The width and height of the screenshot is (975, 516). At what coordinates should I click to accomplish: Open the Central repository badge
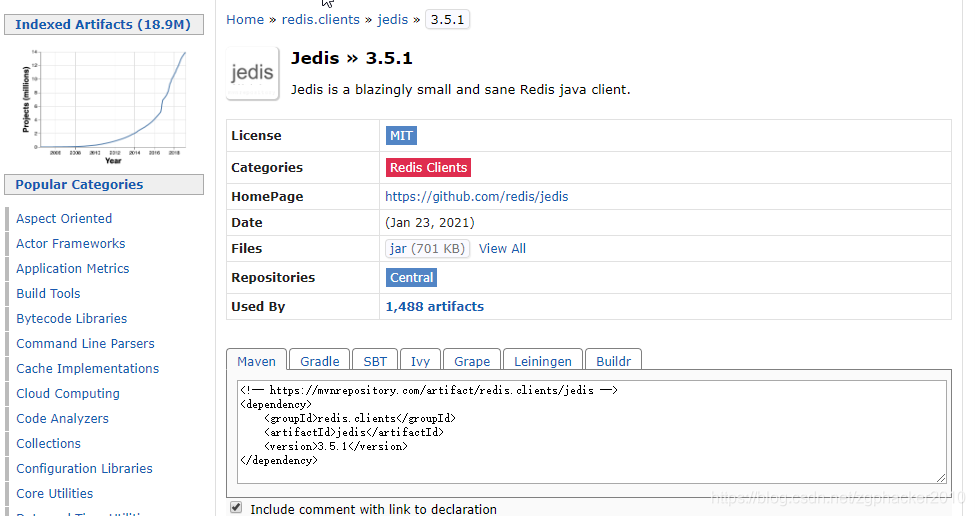pyautogui.click(x=412, y=278)
